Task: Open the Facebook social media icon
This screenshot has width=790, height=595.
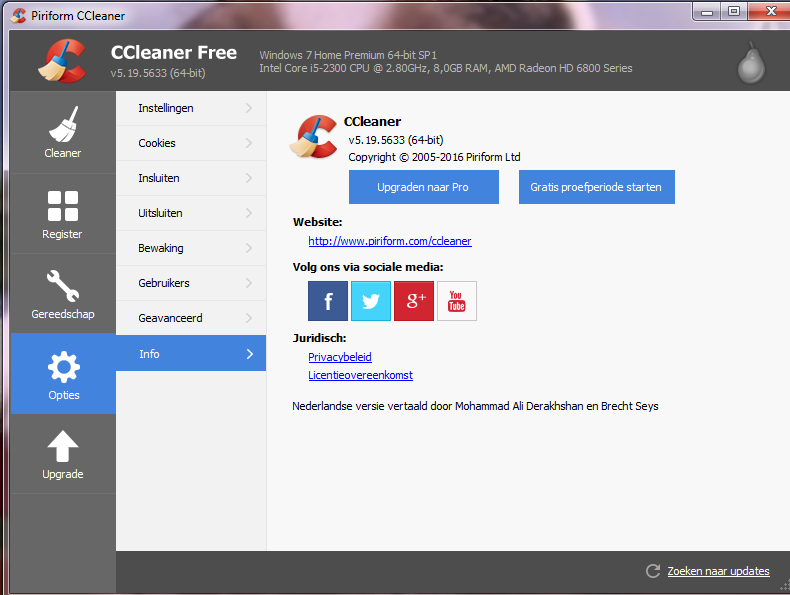Action: 328,301
